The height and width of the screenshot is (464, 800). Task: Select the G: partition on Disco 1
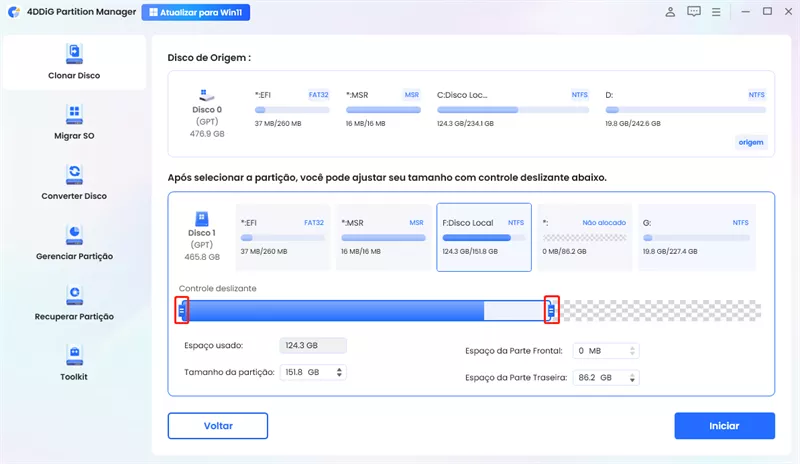tap(697, 237)
